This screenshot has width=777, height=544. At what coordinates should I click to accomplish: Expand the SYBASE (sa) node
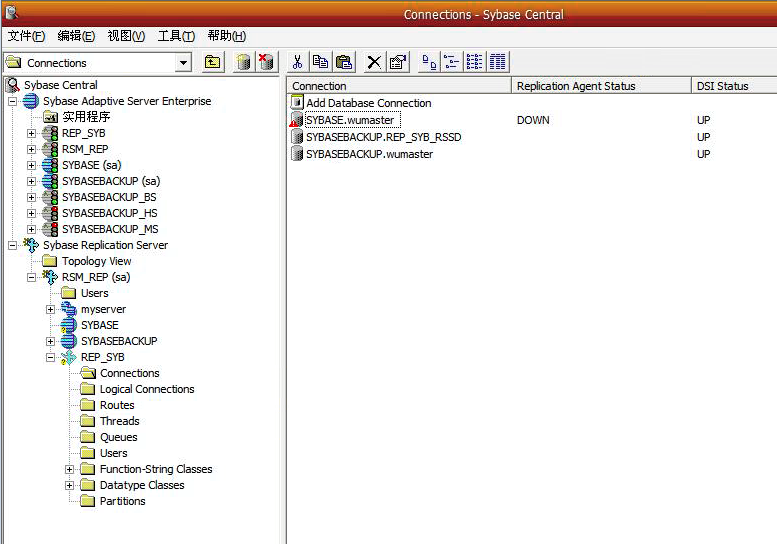click(x=32, y=165)
